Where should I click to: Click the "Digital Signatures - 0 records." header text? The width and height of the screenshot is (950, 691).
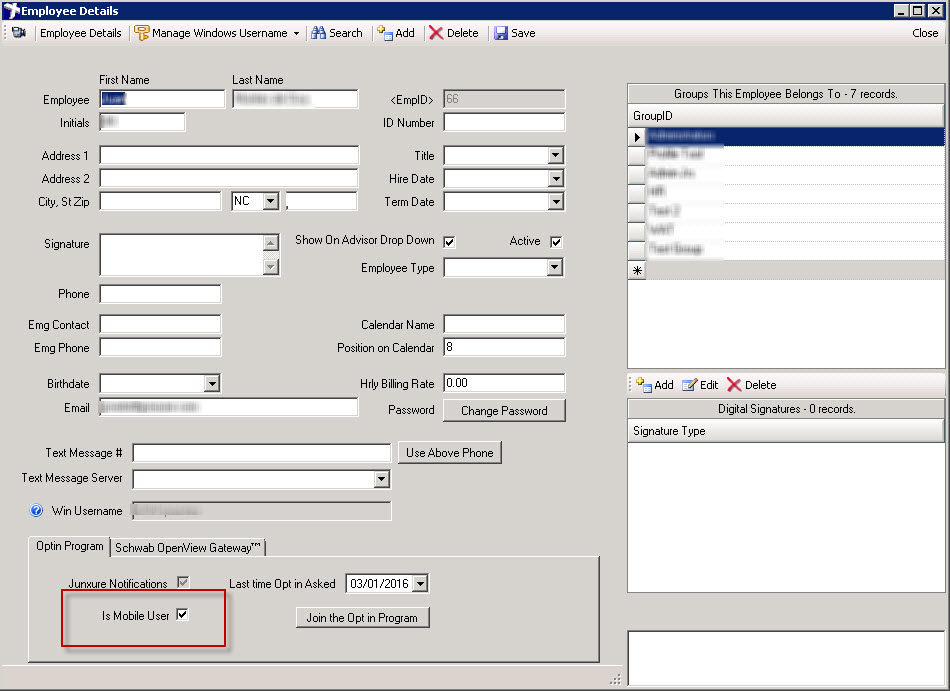coord(786,409)
